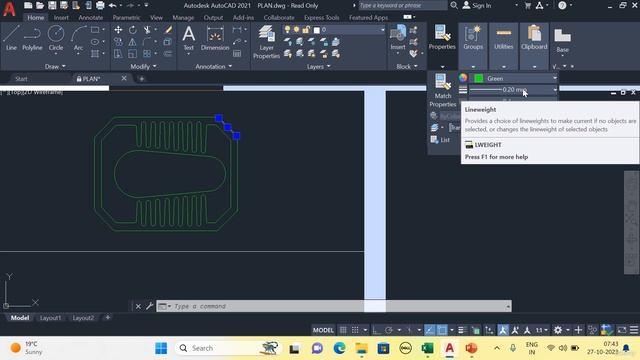This screenshot has height=360, width=640.
Task: Select the Copy tool in Modify
Action: [x=118, y=42]
